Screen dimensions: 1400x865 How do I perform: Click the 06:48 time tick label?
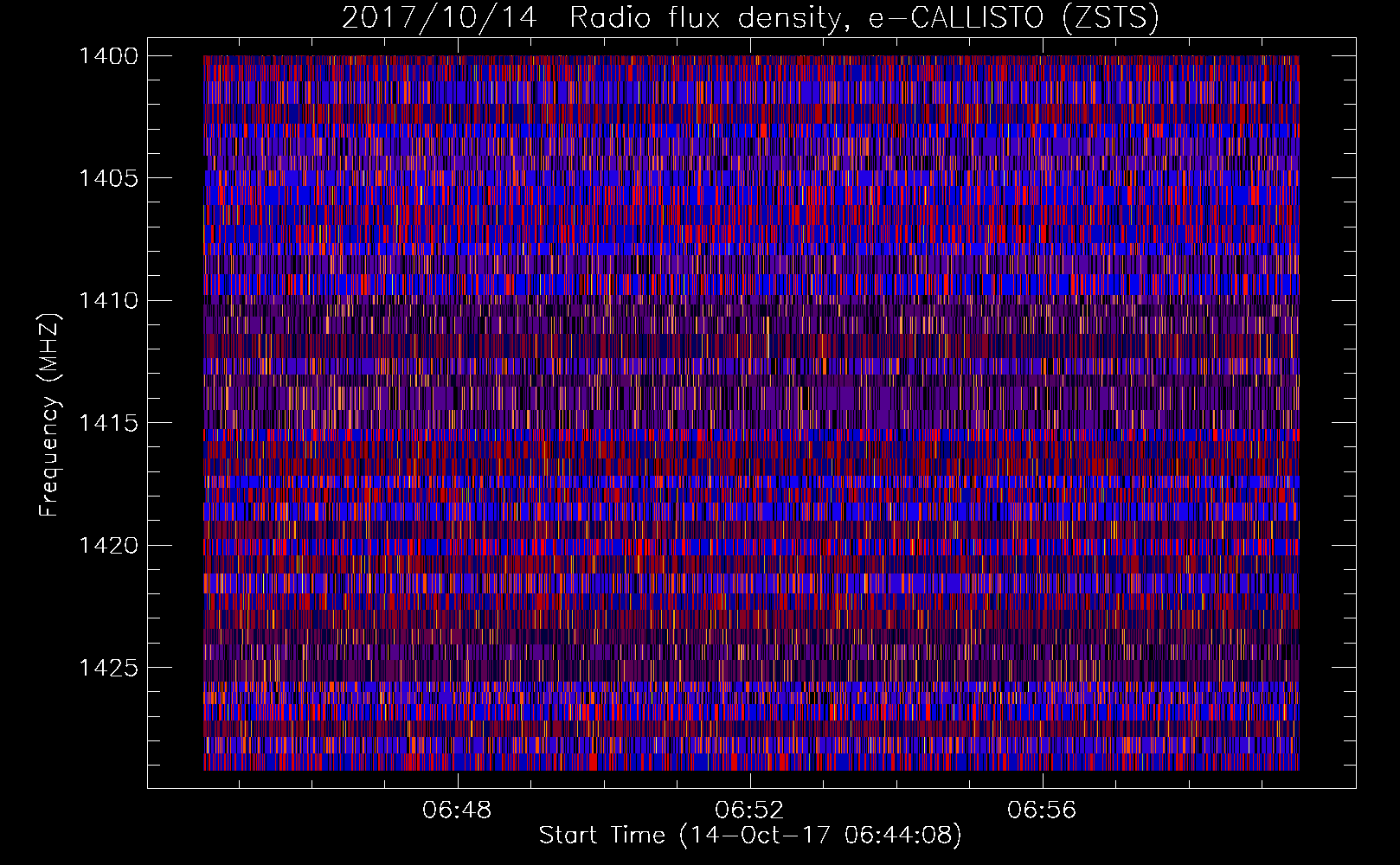click(457, 811)
